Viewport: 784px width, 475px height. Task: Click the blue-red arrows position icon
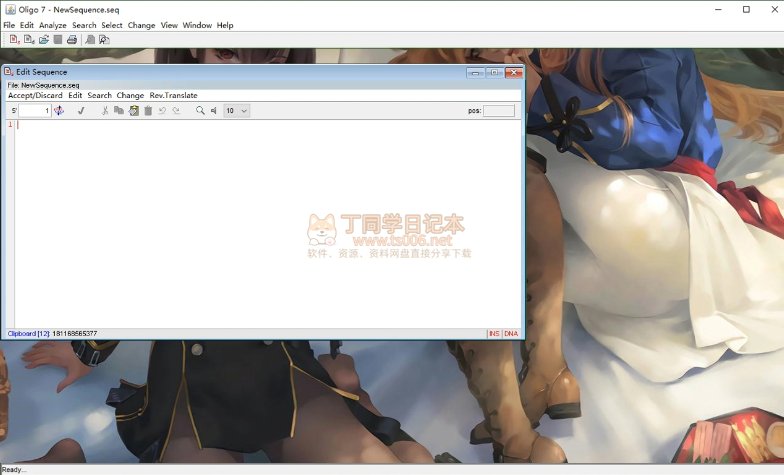[x=59, y=110]
